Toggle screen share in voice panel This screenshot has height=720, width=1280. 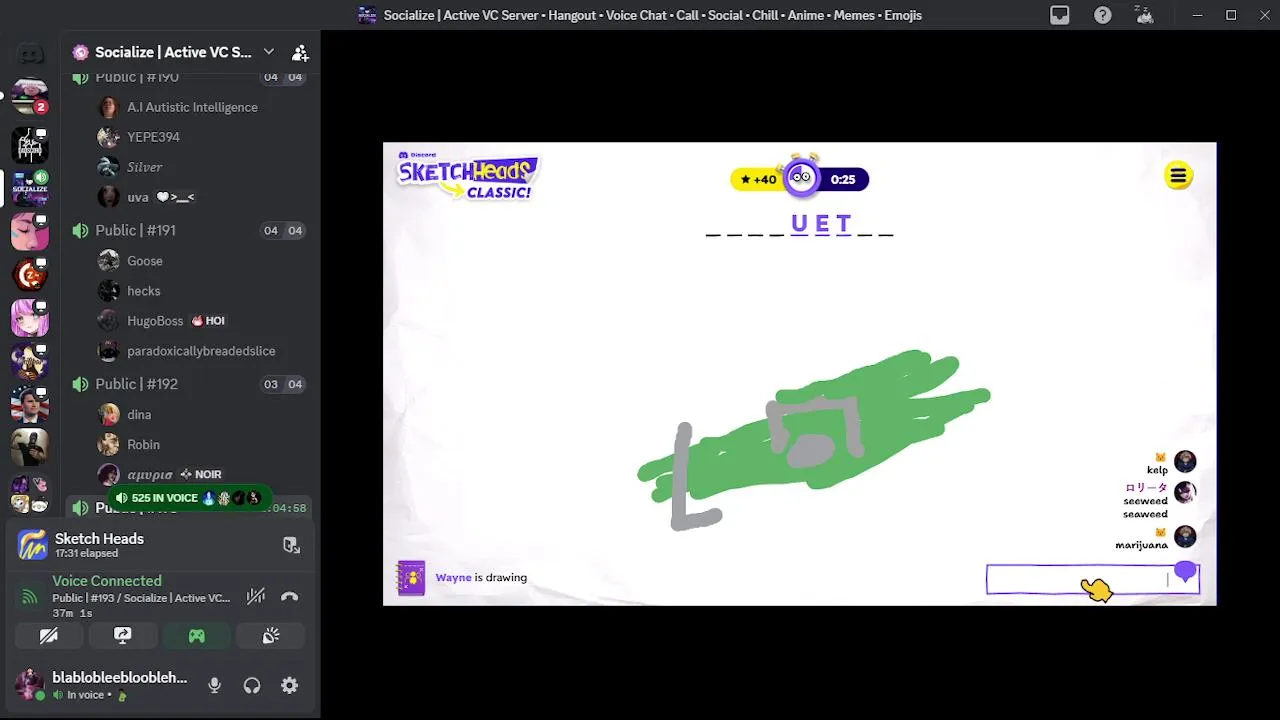tap(123, 635)
